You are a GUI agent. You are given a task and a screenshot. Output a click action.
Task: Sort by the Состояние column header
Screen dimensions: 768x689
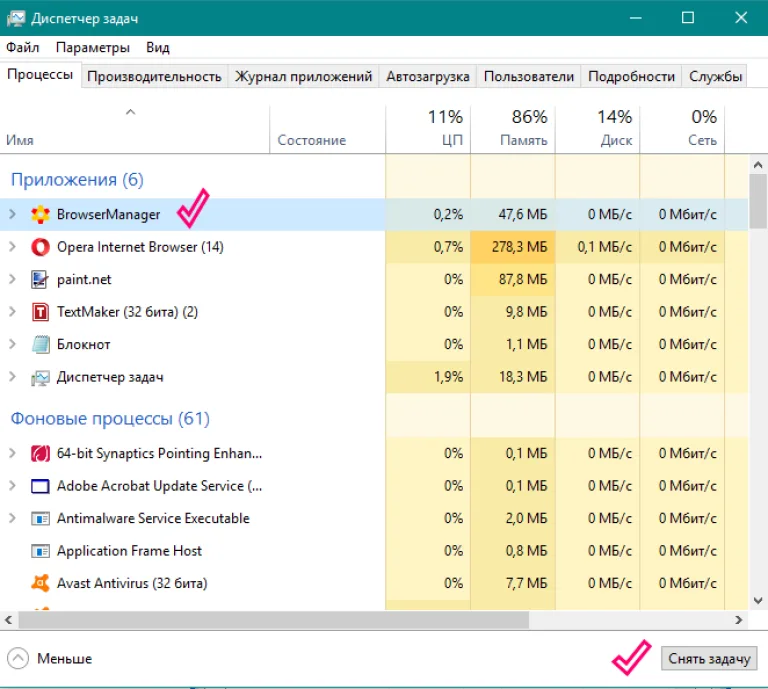pyautogui.click(x=327, y=130)
